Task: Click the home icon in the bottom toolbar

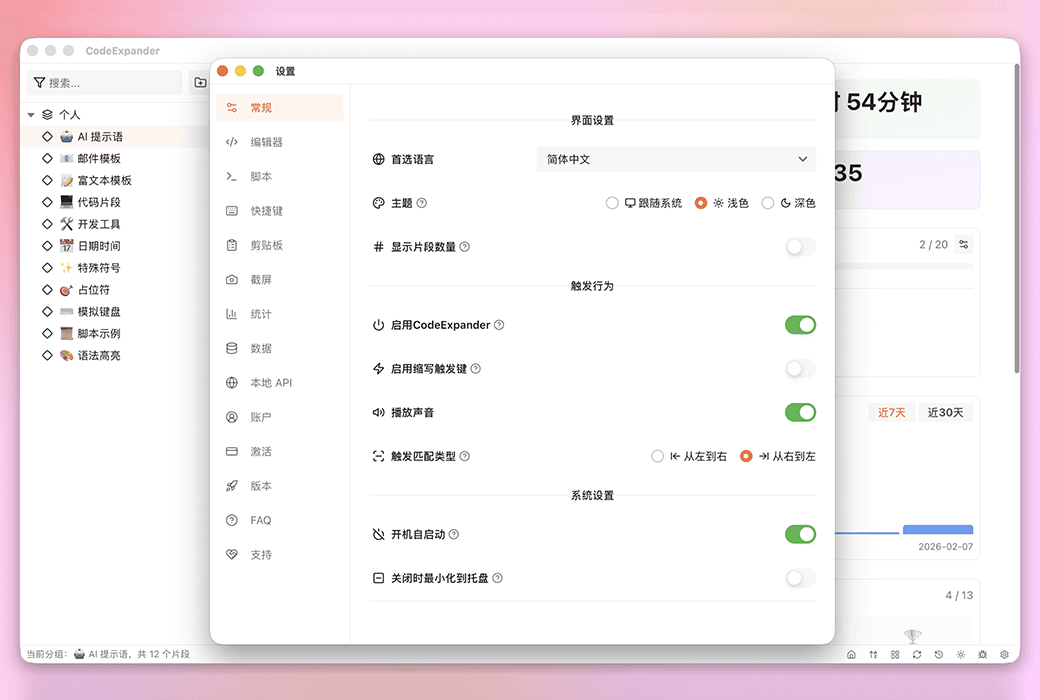Action: (851, 654)
